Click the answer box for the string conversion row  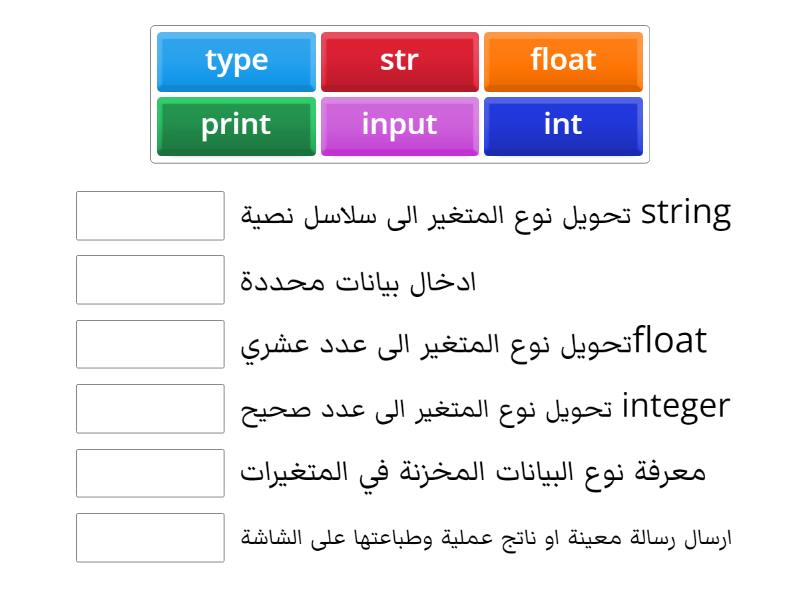(x=150, y=216)
